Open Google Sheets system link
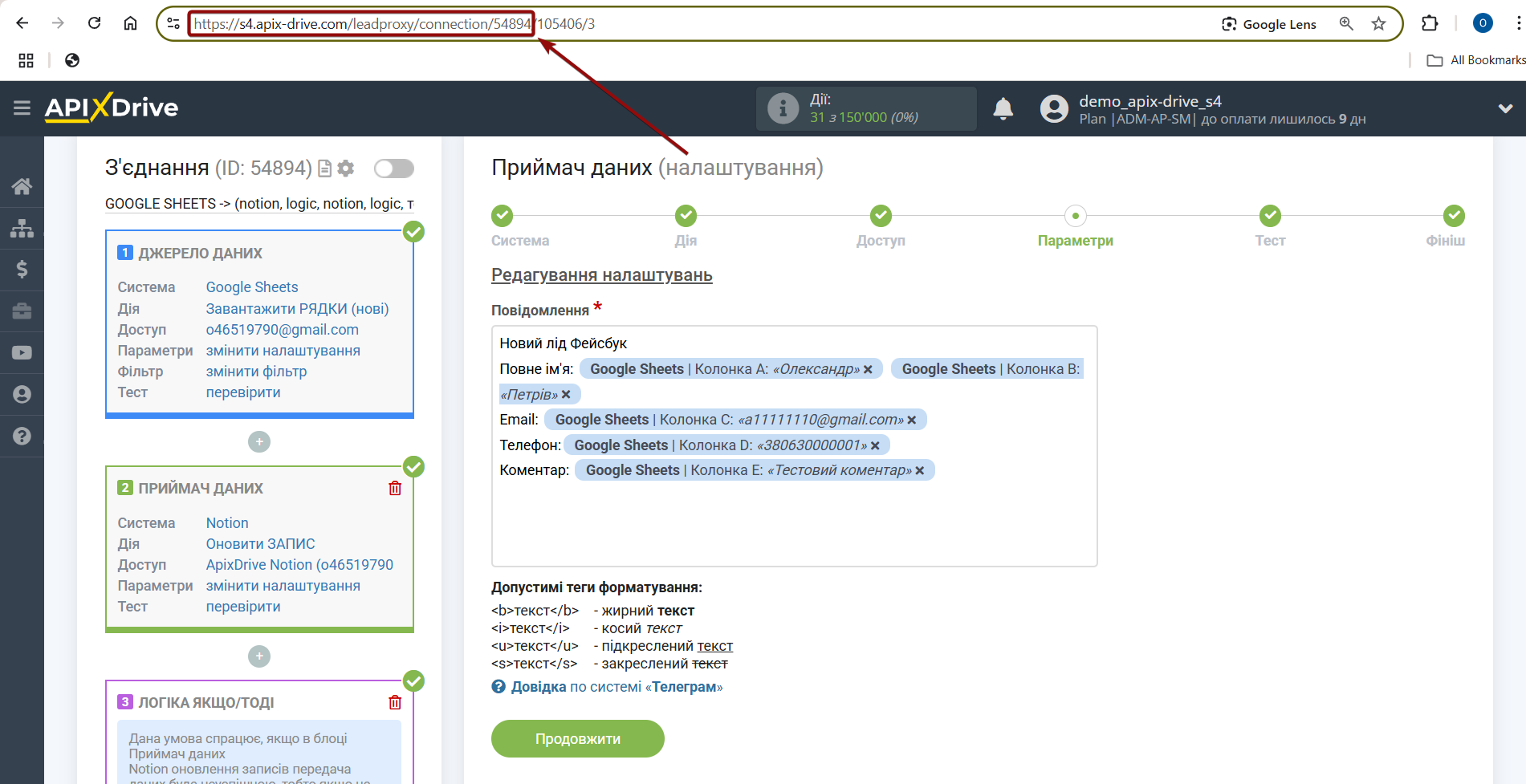1526x784 pixels. coord(251,287)
